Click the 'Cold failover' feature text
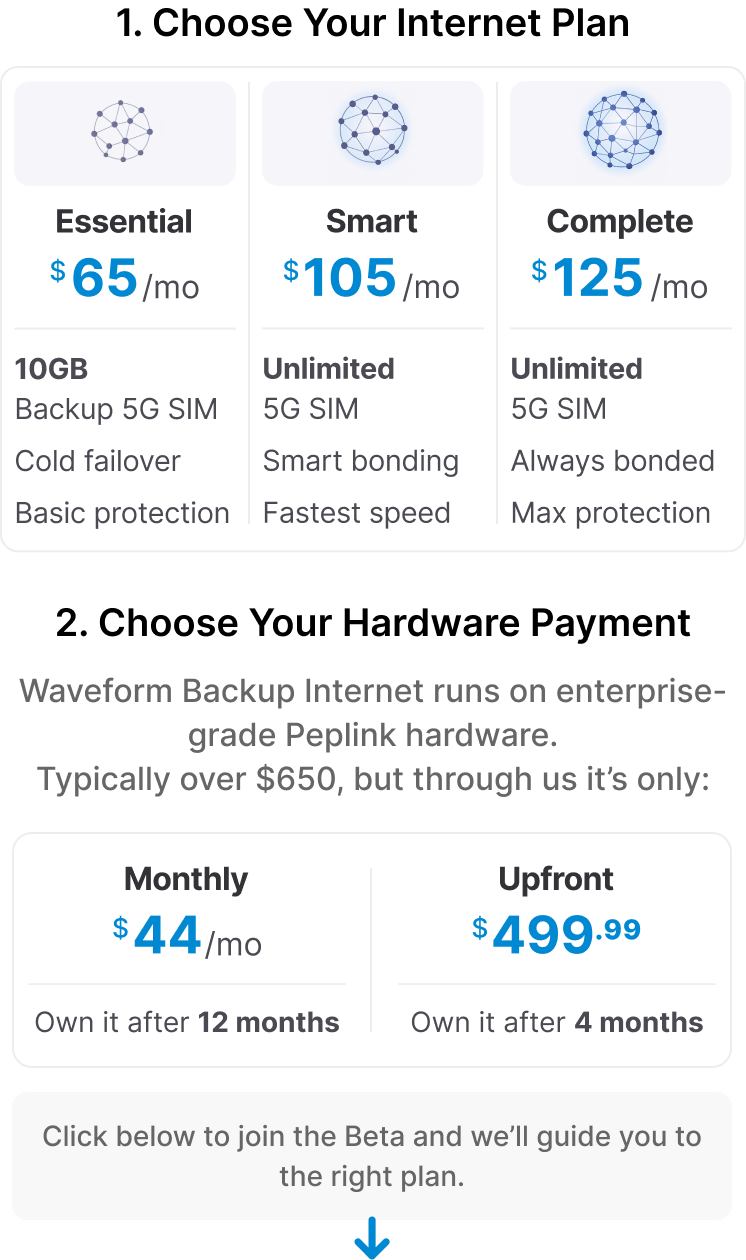The width and height of the screenshot is (746, 1260). [98, 461]
